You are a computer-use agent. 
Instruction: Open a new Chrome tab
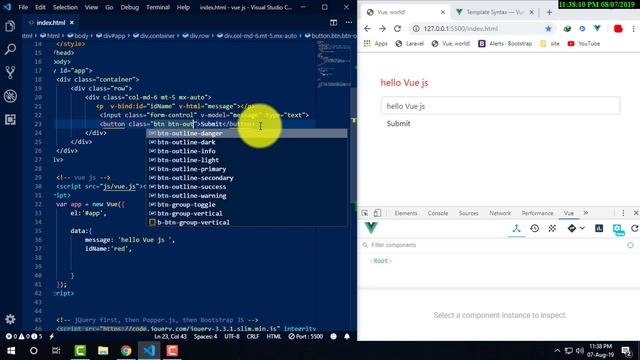(x=549, y=12)
